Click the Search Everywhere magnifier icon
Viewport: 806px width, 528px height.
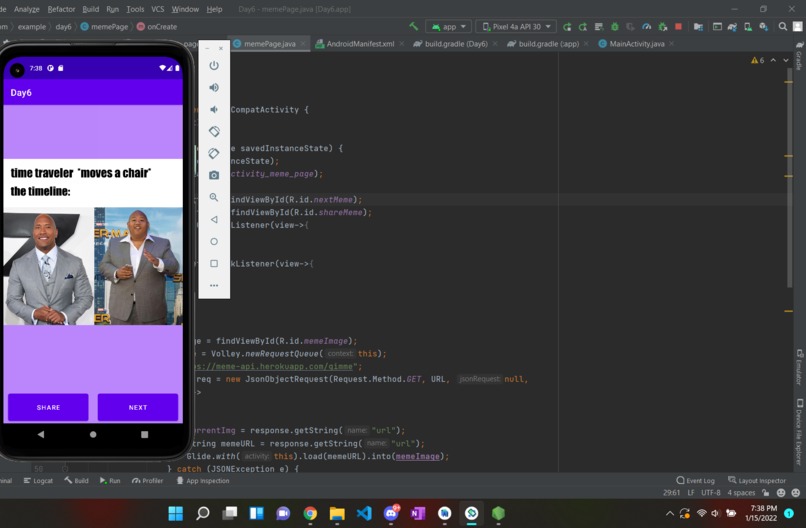pos(782,26)
